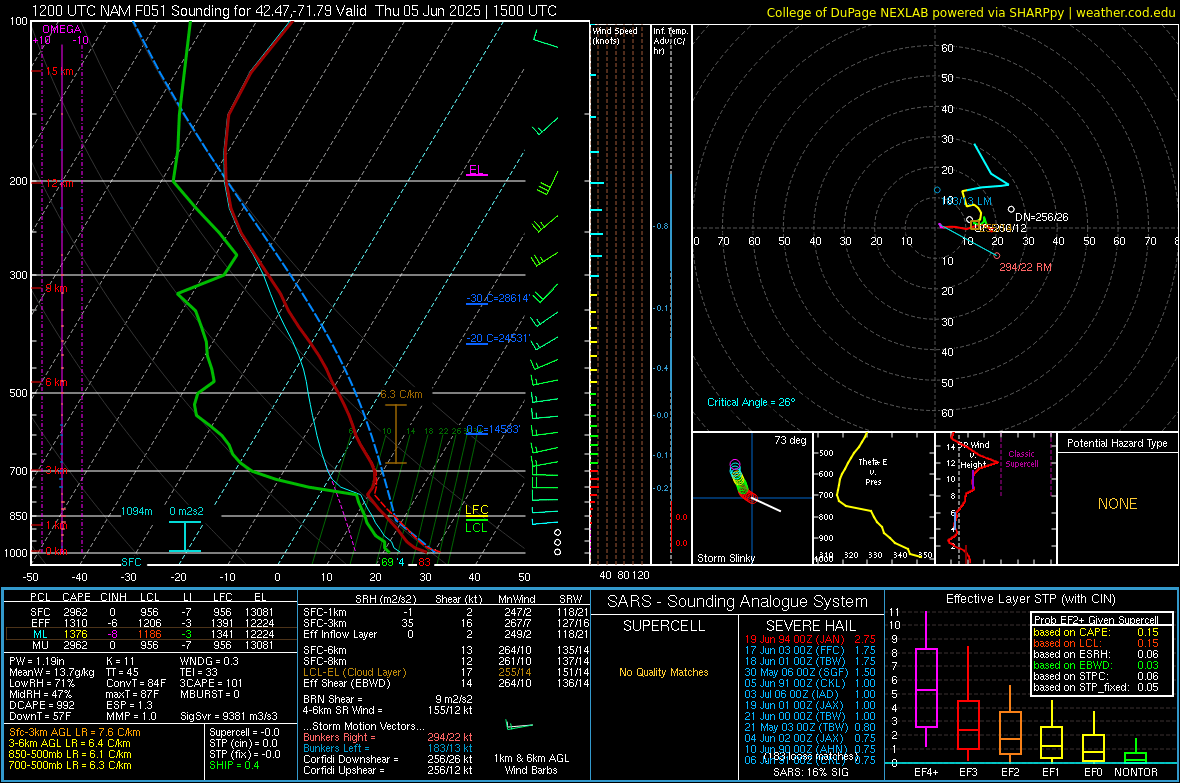
Task: Click the Bunkers Left = 183/13 kt line
Action: pos(388,748)
